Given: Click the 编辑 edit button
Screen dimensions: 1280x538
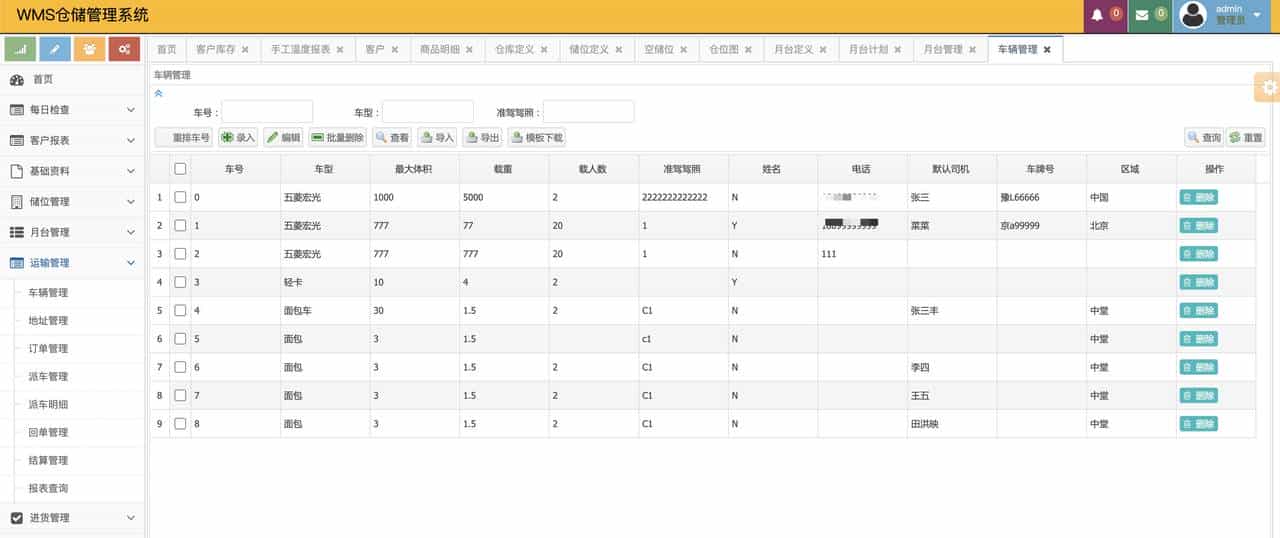Looking at the screenshot, I should [284, 138].
